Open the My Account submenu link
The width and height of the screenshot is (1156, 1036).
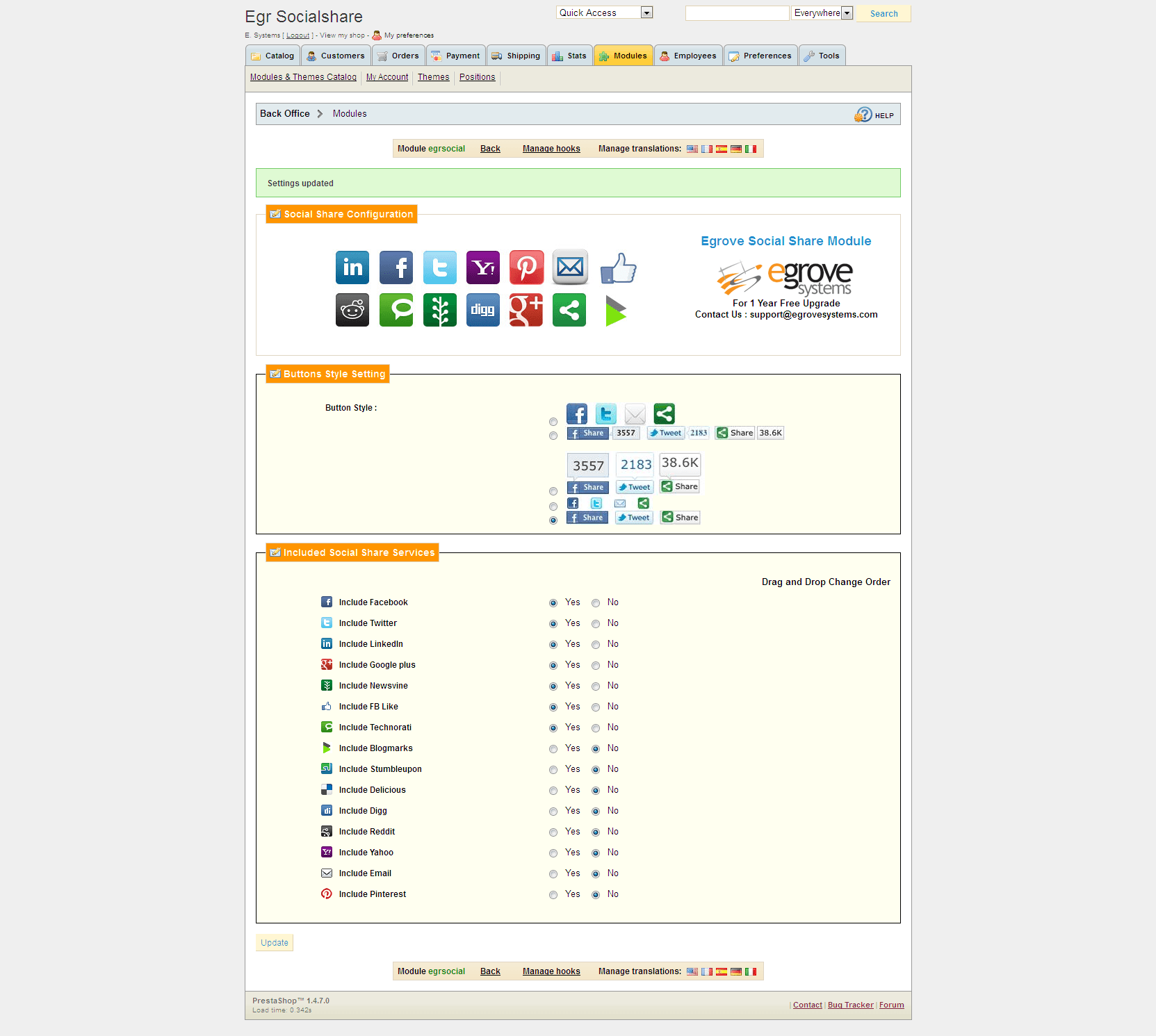click(x=387, y=77)
